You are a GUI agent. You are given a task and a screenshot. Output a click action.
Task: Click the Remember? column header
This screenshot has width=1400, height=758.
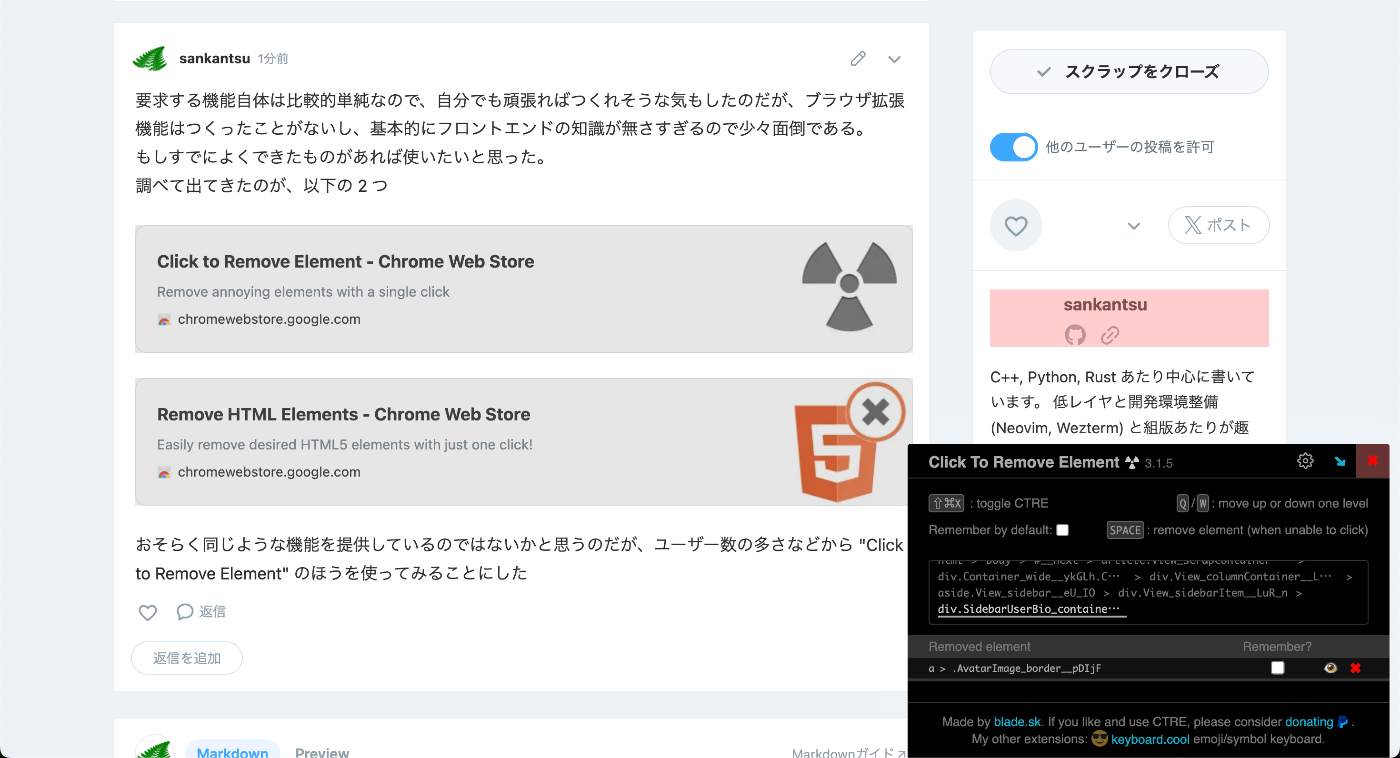1277,647
